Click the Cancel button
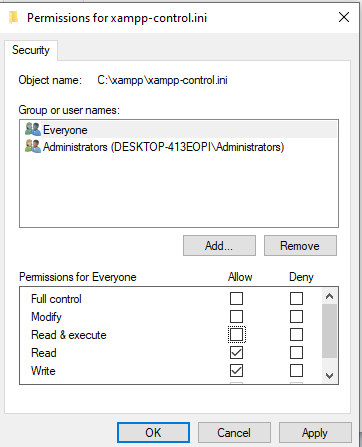The image size is (362, 447). [x=234, y=433]
